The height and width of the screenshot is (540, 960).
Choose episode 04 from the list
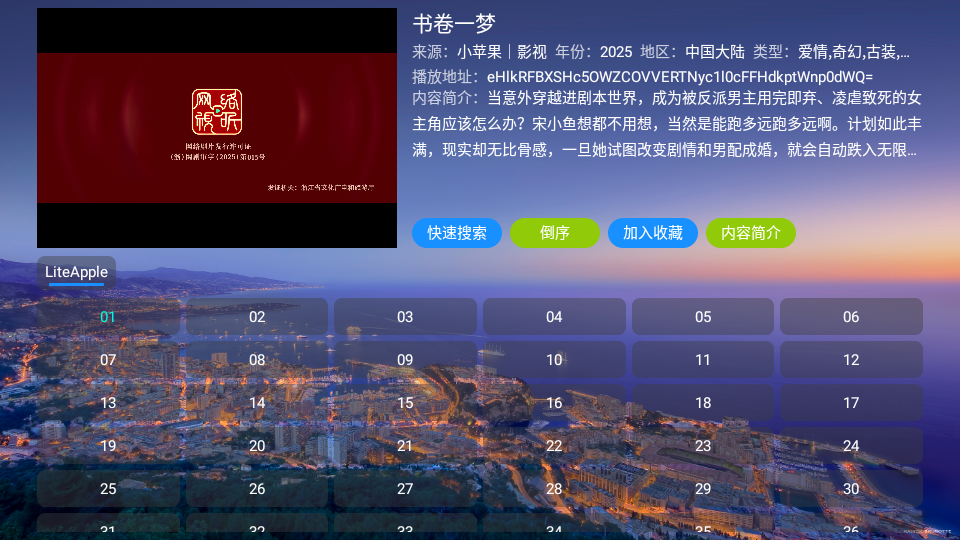pyautogui.click(x=554, y=317)
